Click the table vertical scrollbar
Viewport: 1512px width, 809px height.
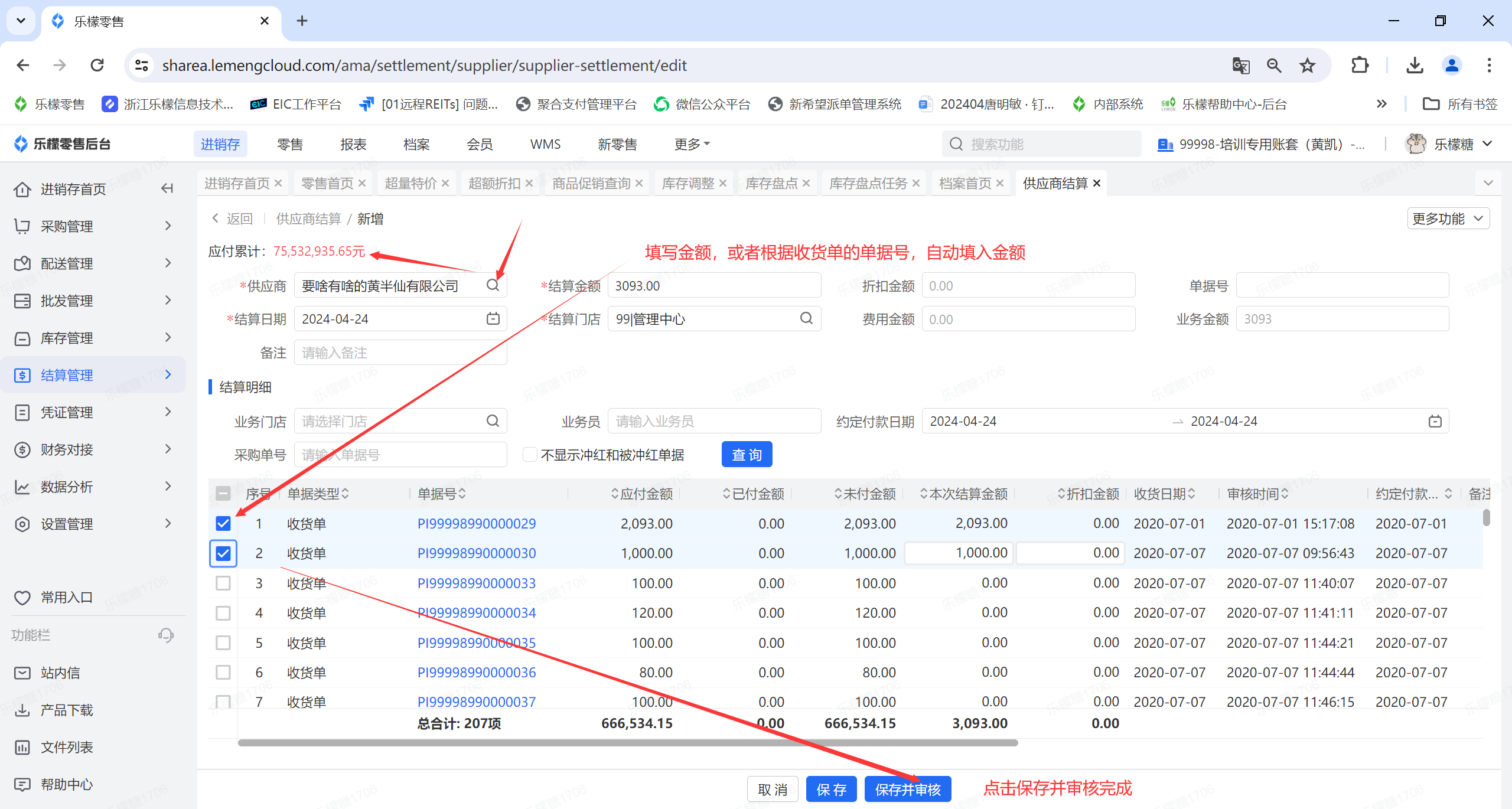click(1486, 518)
